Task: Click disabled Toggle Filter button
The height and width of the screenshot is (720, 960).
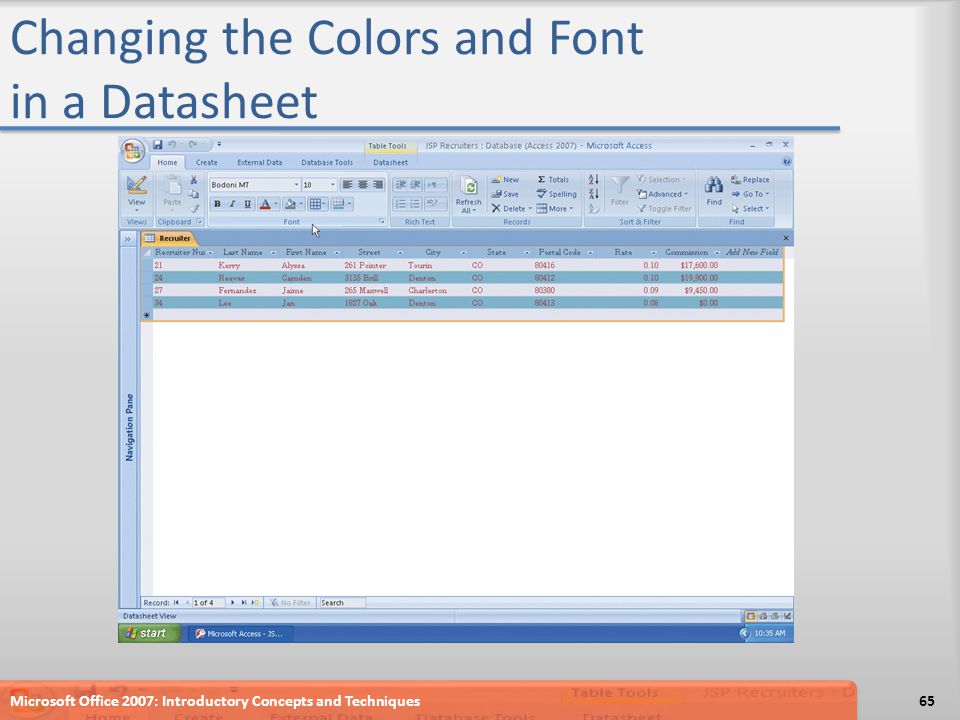Action: tap(664, 209)
